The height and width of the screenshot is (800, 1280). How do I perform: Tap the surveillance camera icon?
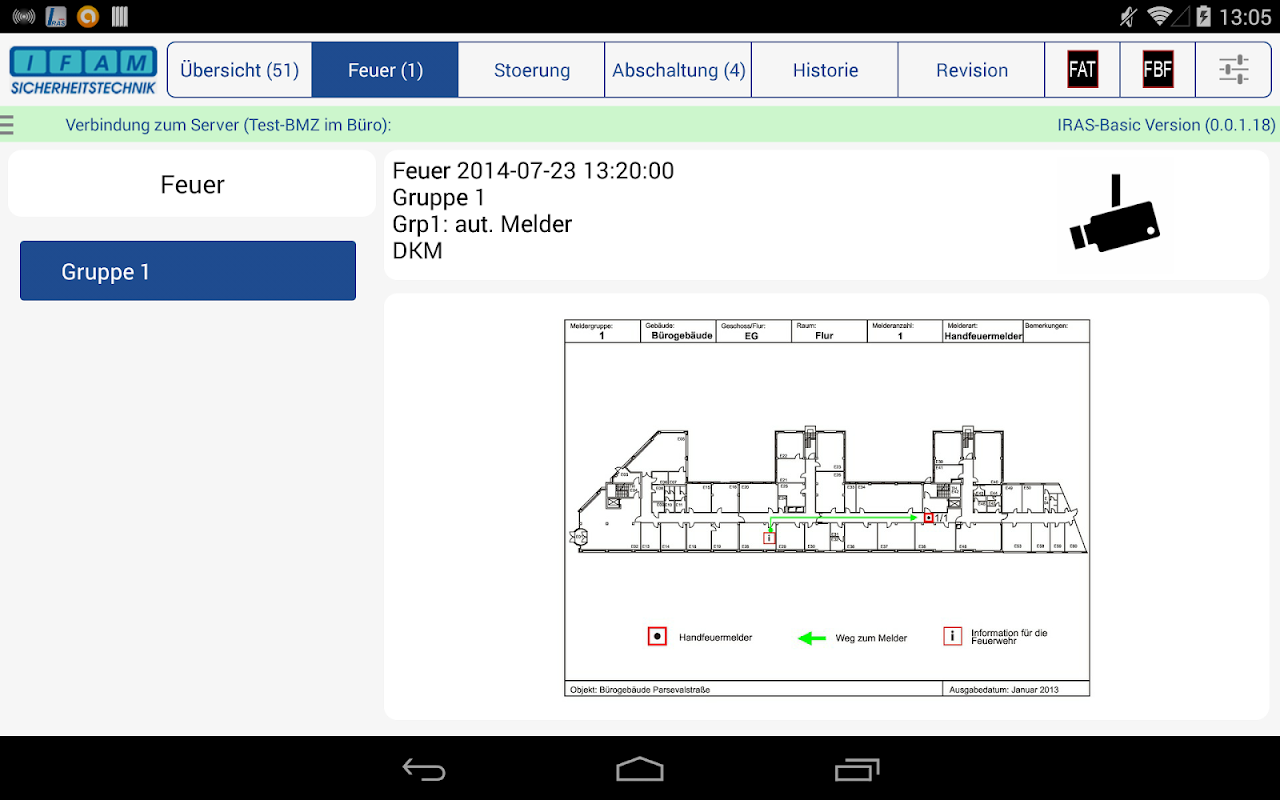point(1114,213)
